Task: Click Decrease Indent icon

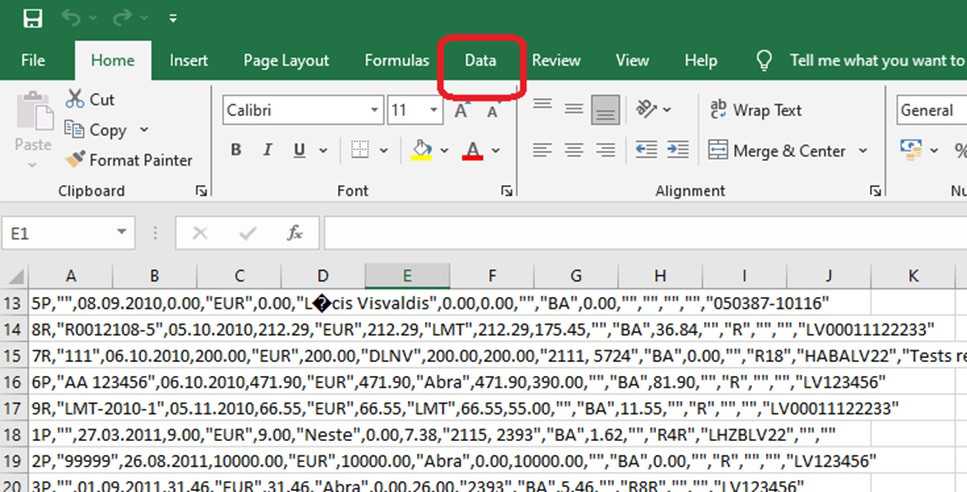Action: [646, 150]
